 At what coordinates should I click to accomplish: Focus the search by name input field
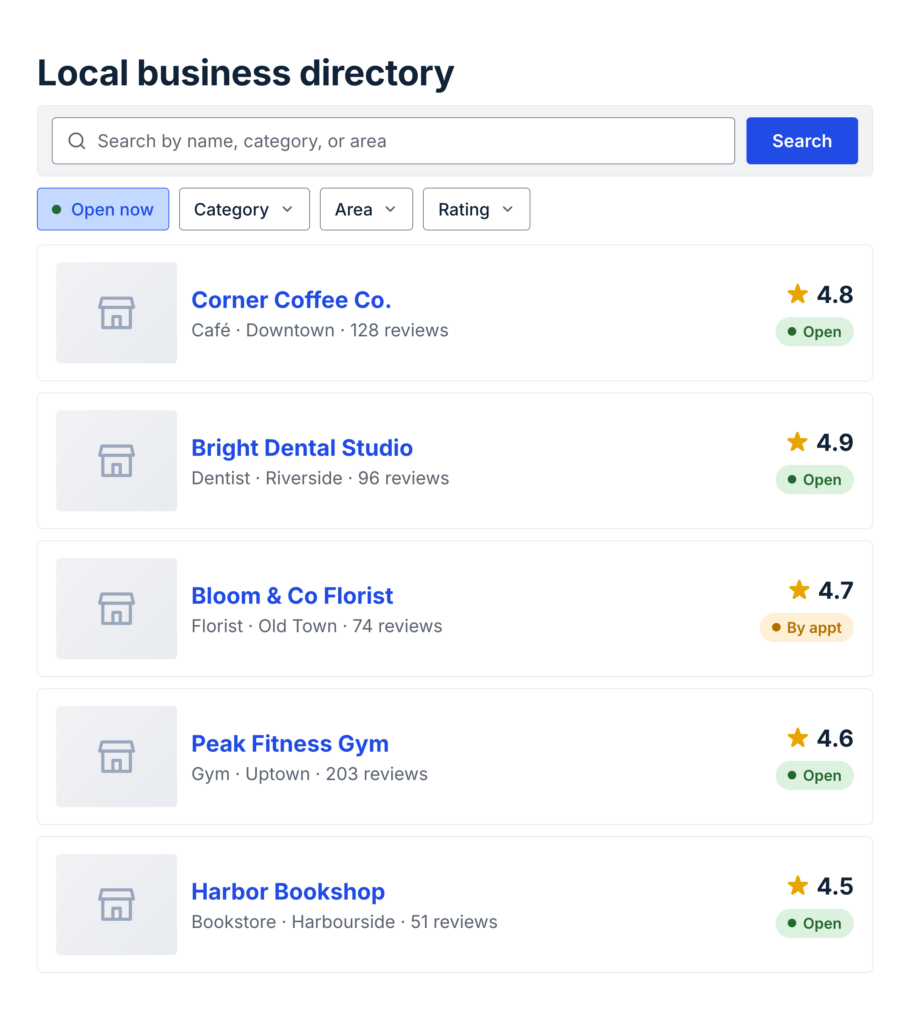tap(393, 140)
